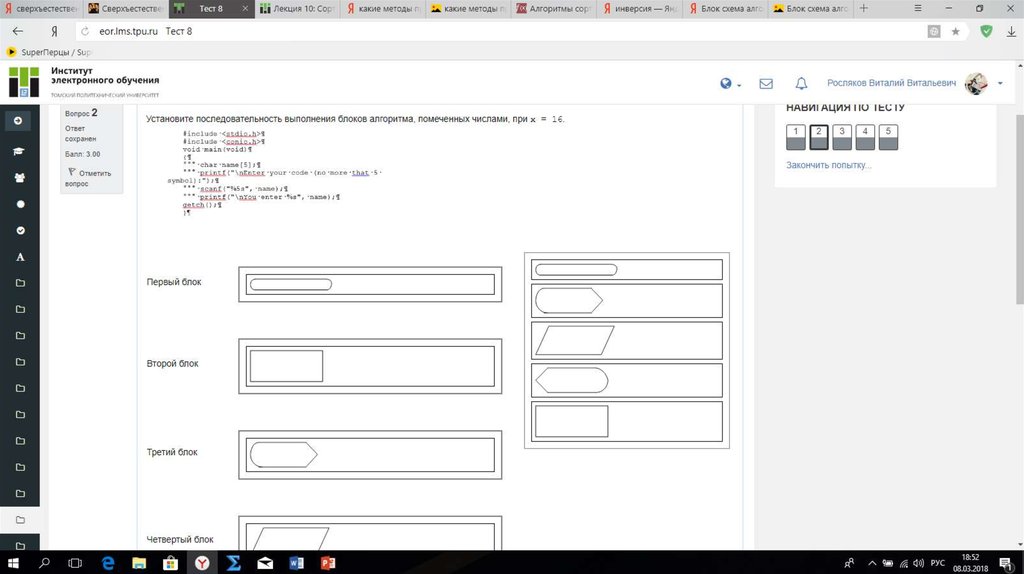Open the messages envelope icon in header
This screenshot has height=574, width=1024.
click(x=766, y=84)
